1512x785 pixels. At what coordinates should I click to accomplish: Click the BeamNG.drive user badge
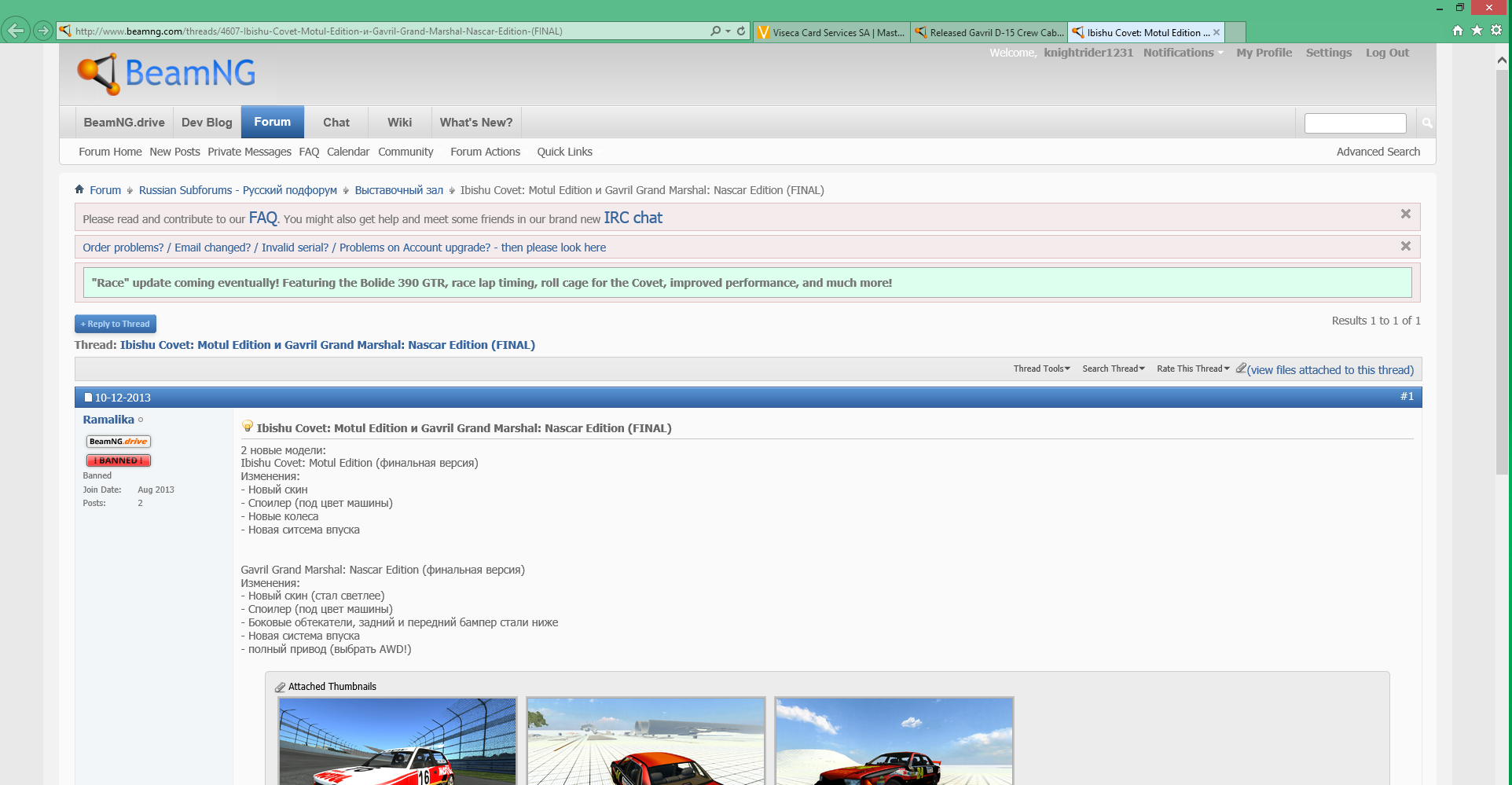[x=119, y=442]
